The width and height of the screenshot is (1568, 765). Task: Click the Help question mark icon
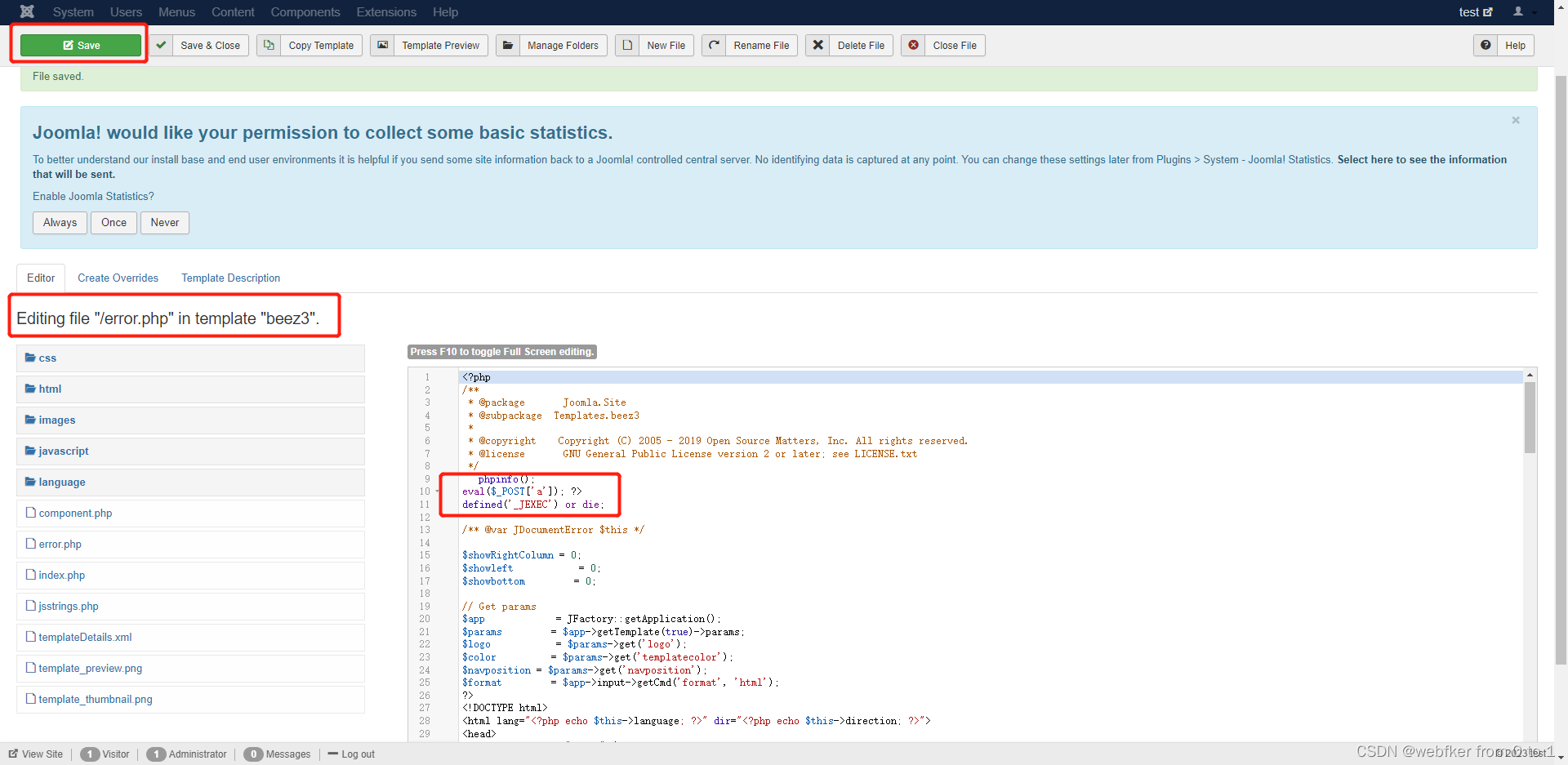point(1486,45)
